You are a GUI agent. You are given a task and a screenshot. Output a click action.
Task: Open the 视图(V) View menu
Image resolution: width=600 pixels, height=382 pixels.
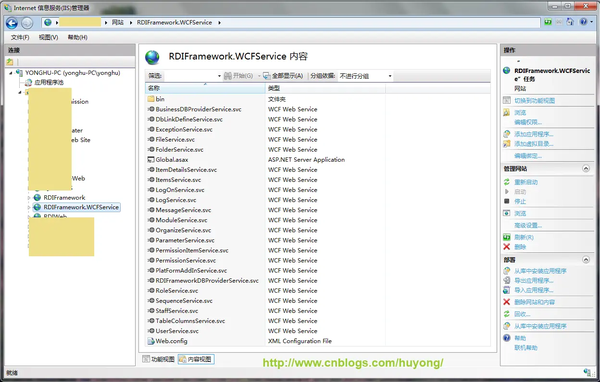(x=49, y=37)
